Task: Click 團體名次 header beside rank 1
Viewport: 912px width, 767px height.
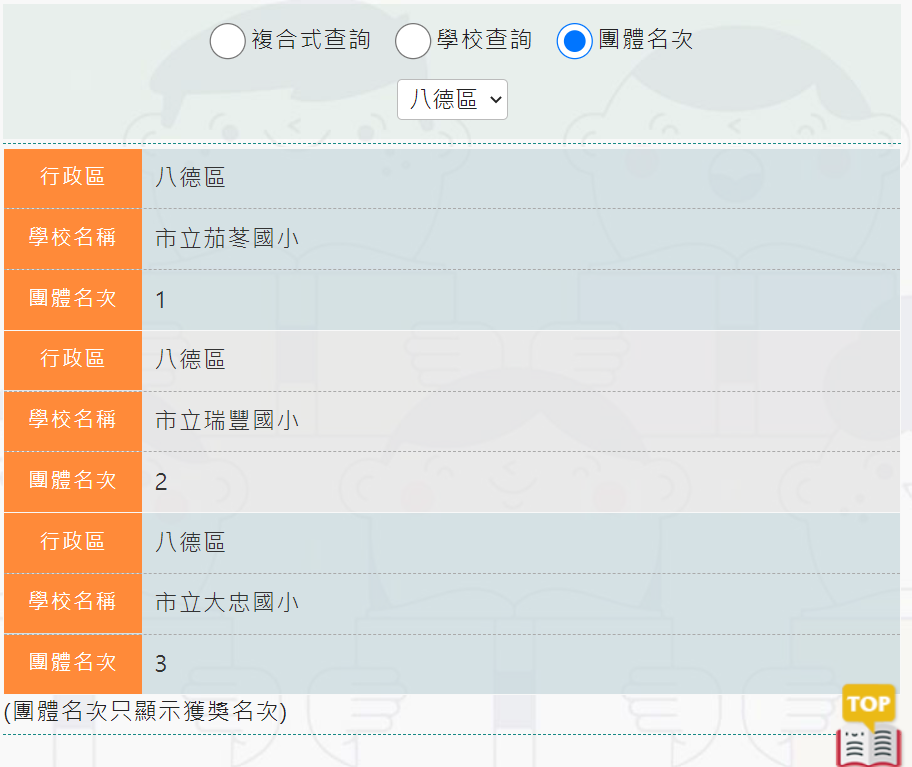Action: [73, 298]
